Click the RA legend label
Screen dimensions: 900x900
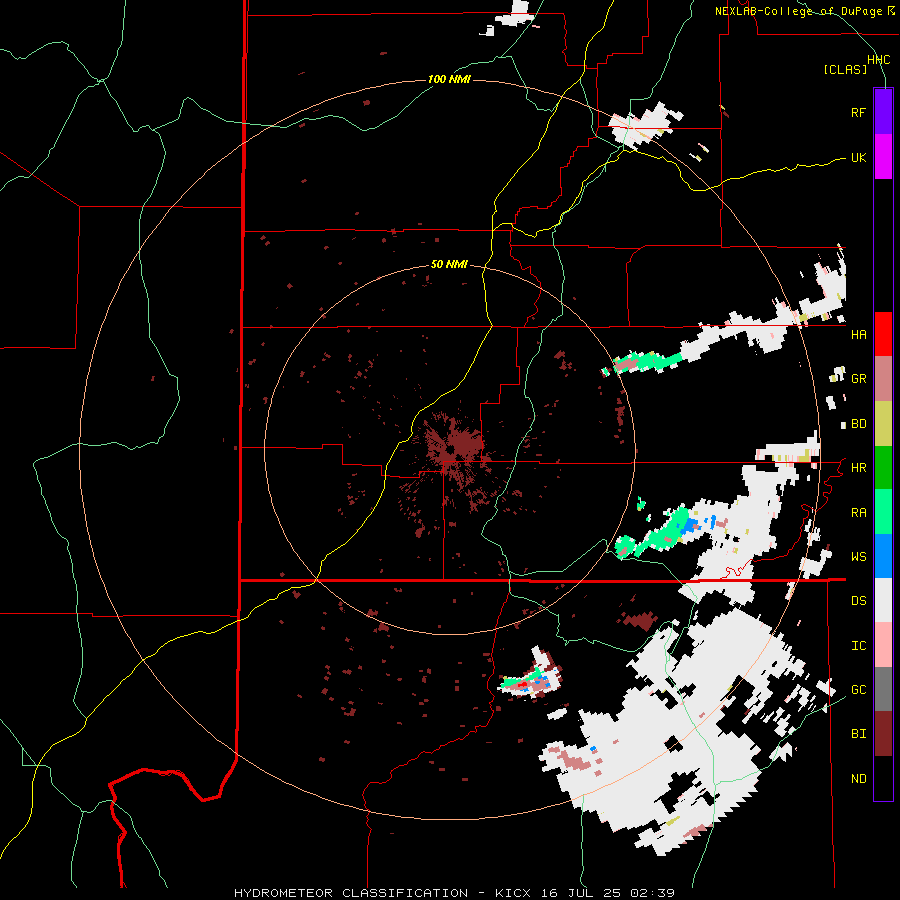pos(858,513)
